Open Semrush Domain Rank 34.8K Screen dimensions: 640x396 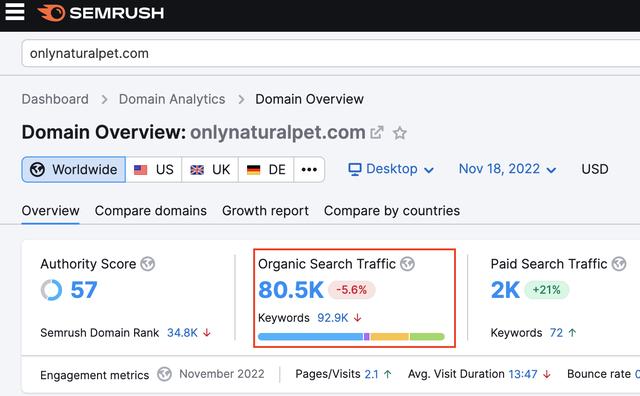click(182, 333)
